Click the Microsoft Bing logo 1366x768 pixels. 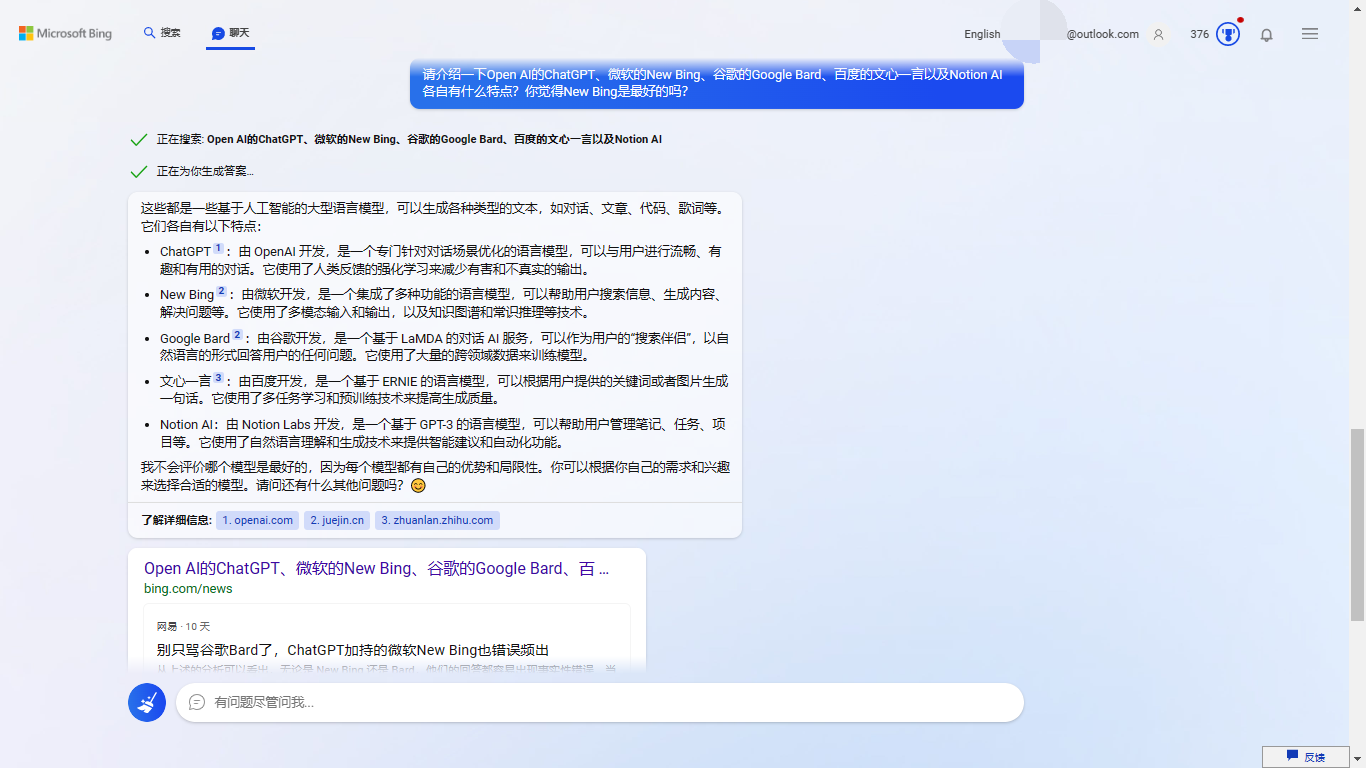pos(65,33)
